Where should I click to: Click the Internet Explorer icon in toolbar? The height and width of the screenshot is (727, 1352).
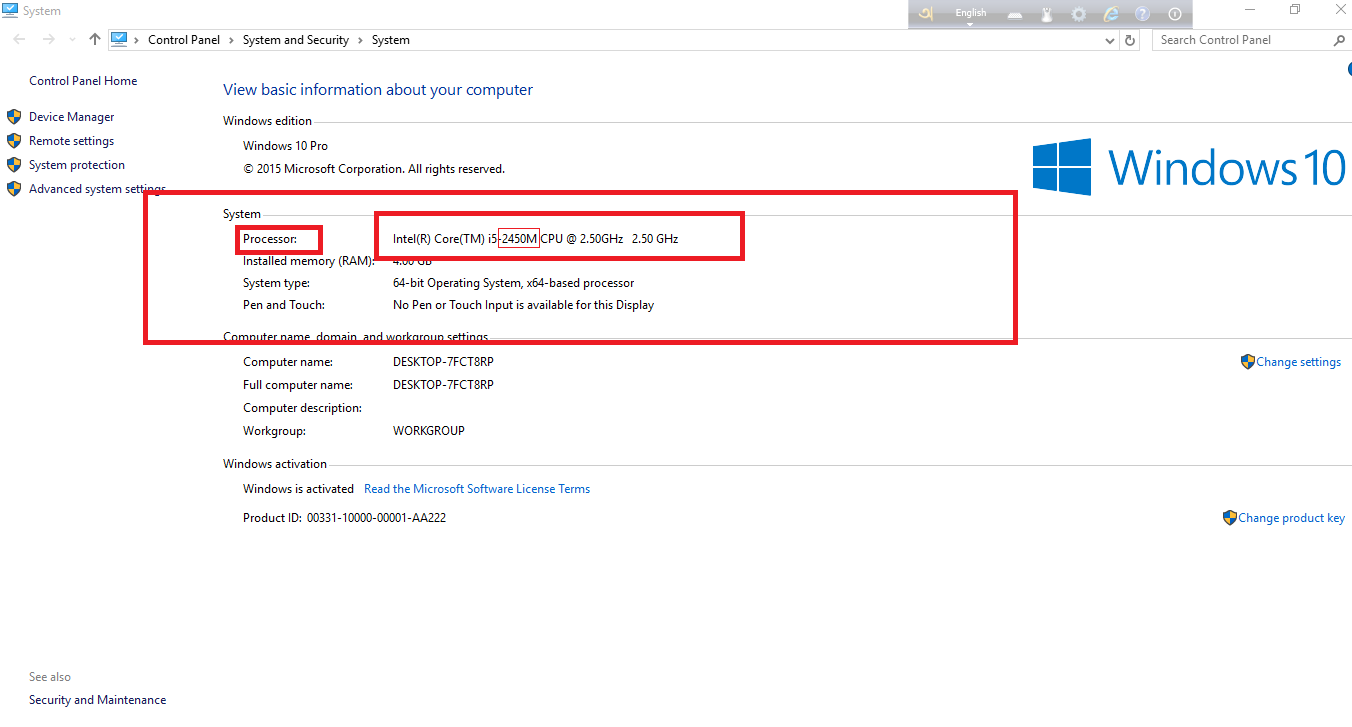point(1110,14)
